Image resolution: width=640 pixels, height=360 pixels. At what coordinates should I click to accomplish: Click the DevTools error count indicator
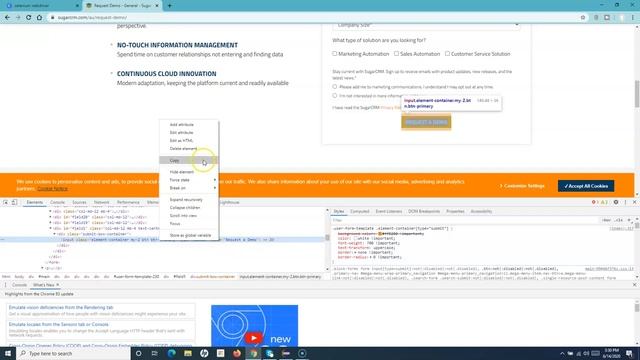click(x=594, y=202)
